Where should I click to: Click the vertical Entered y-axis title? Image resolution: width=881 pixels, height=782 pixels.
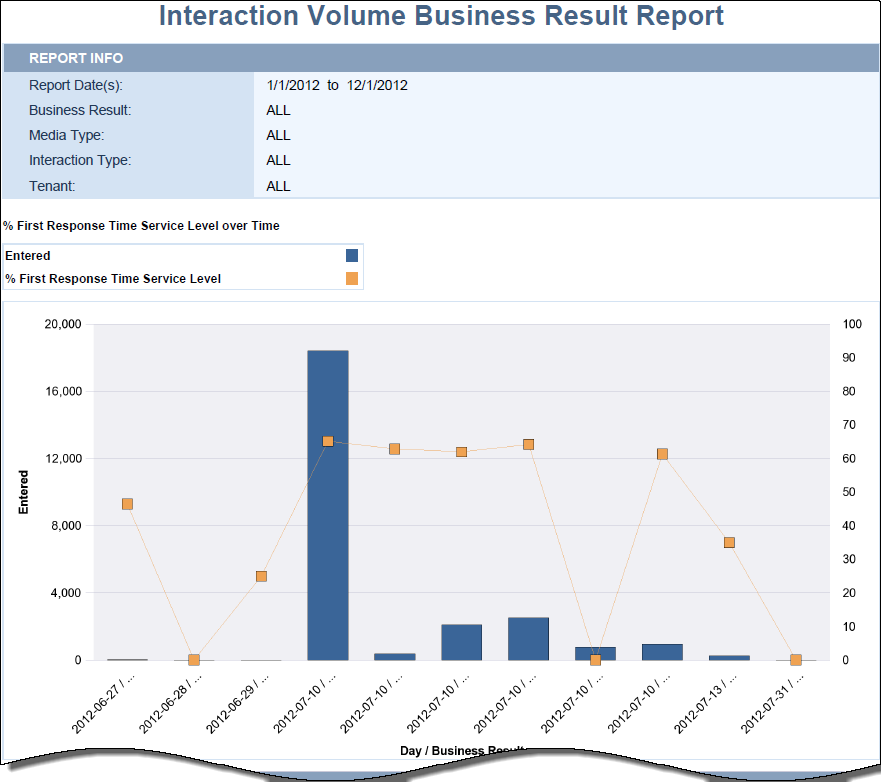(x=23, y=492)
